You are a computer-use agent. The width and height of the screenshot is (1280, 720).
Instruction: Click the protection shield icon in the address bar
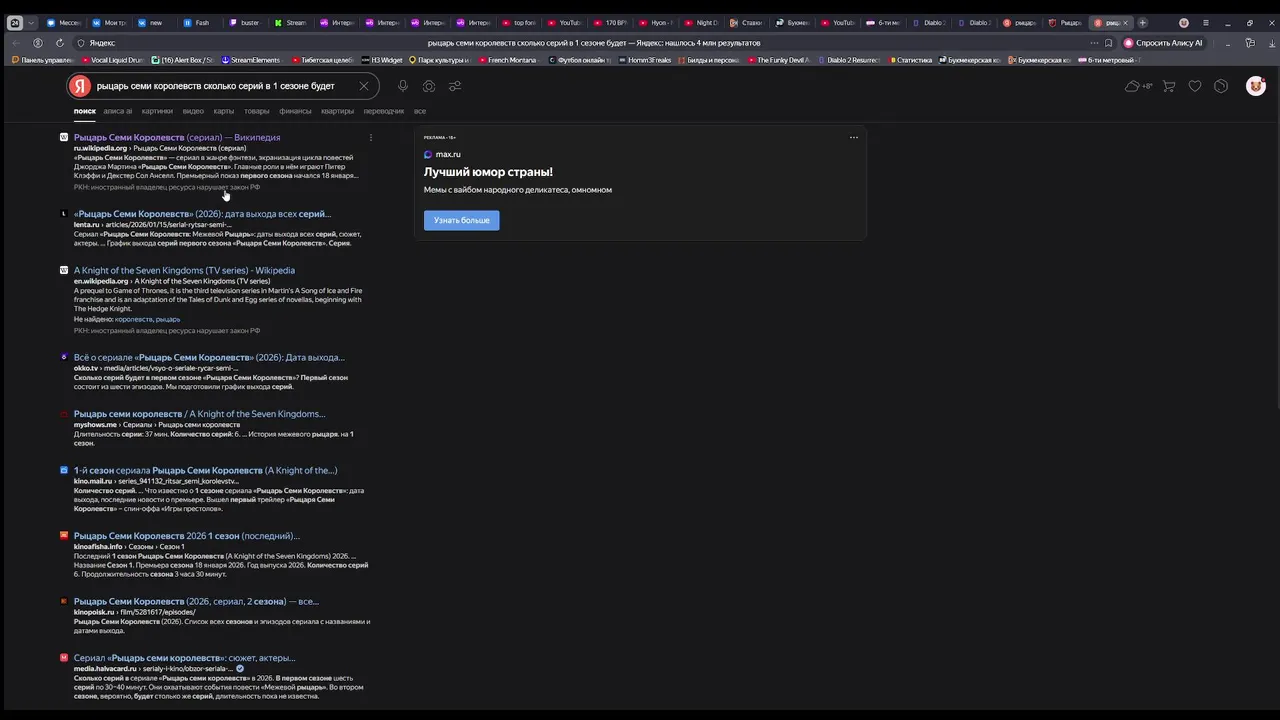click(81, 43)
